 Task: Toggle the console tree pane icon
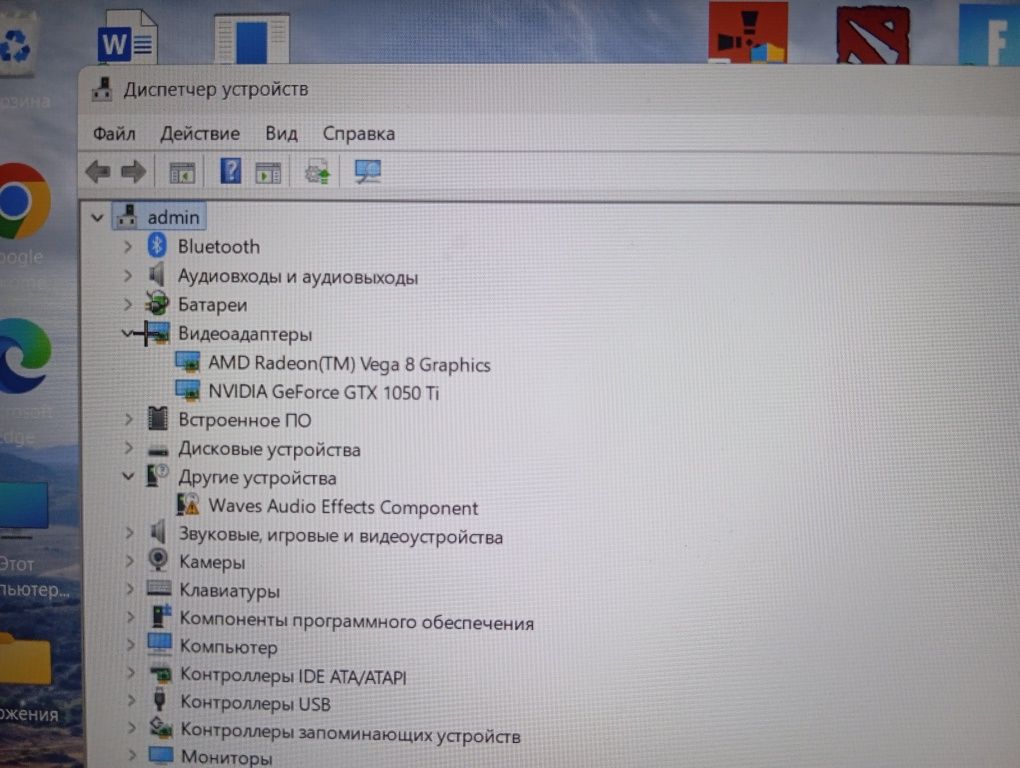[x=182, y=172]
